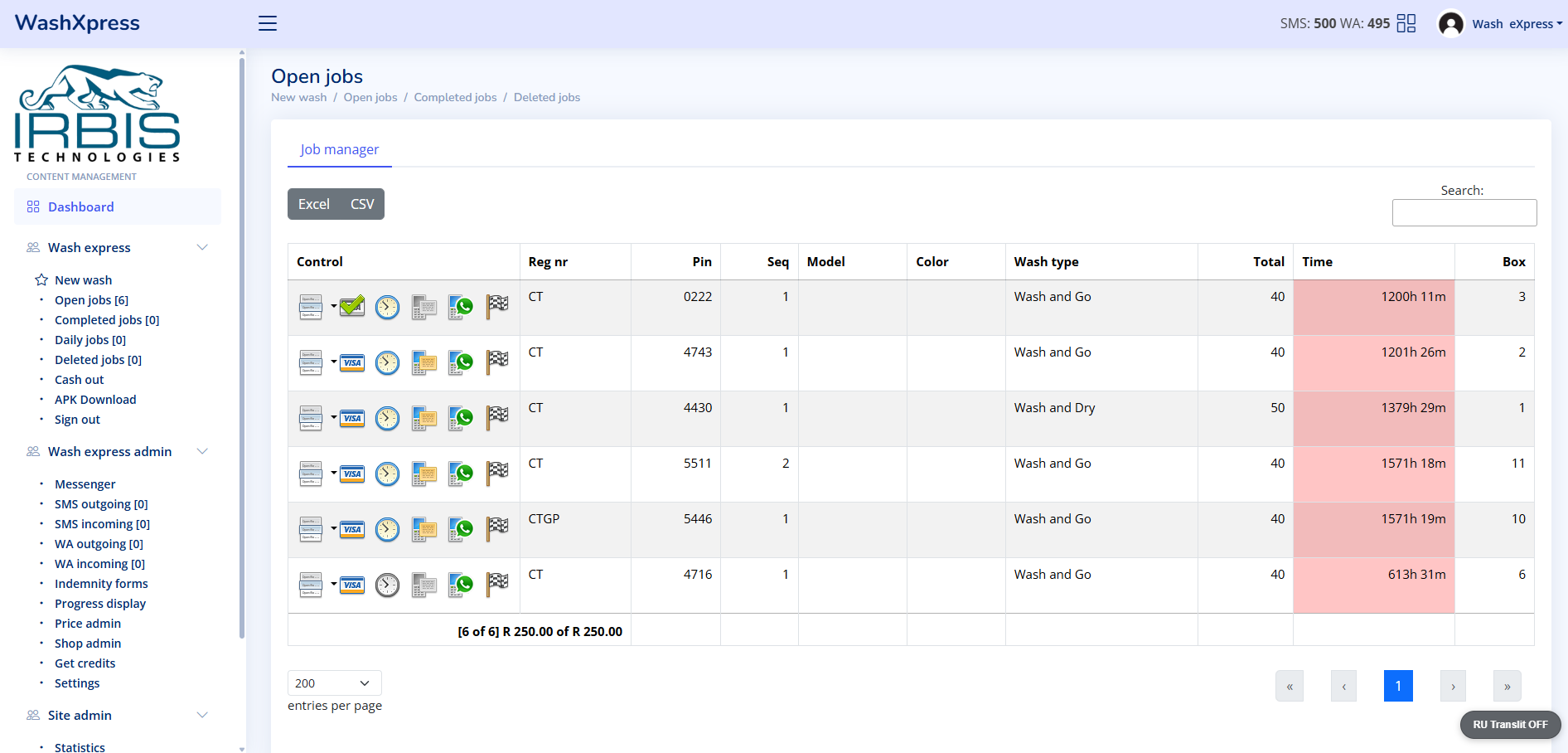Click the WhatsApp icon in pin 4430 row
This screenshot has height=753, width=1568.
tap(461, 418)
